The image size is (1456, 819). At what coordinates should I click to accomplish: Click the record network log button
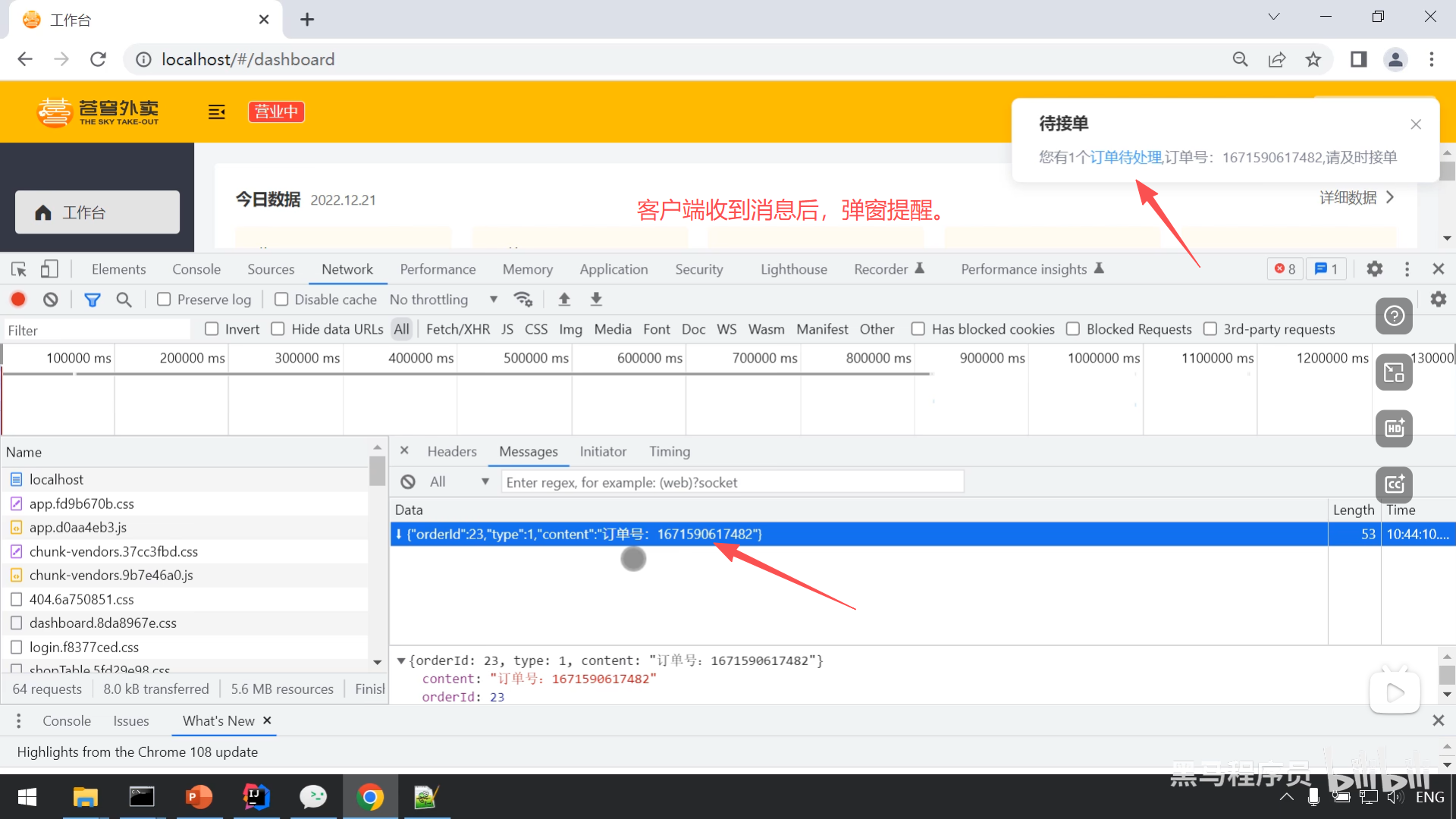[x=18, y=300]
